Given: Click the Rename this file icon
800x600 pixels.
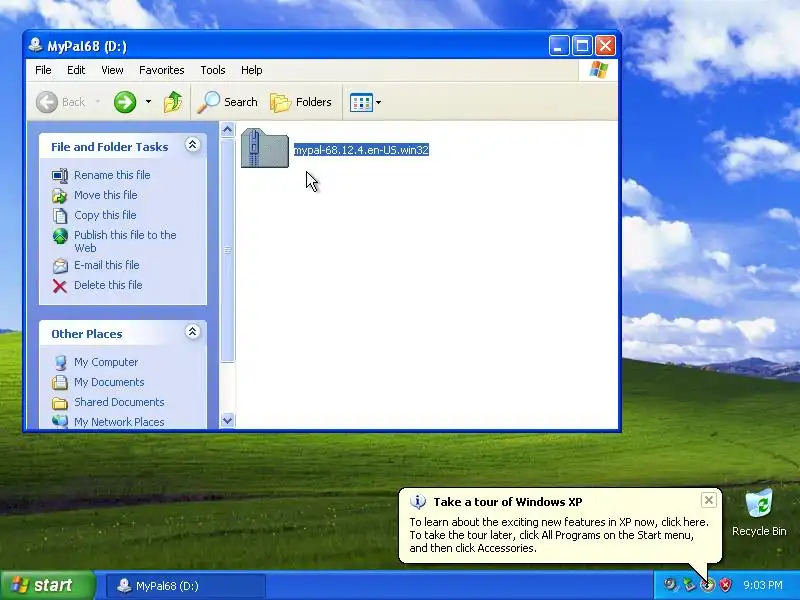Looking at the screenshot, I should coord(60,176).
